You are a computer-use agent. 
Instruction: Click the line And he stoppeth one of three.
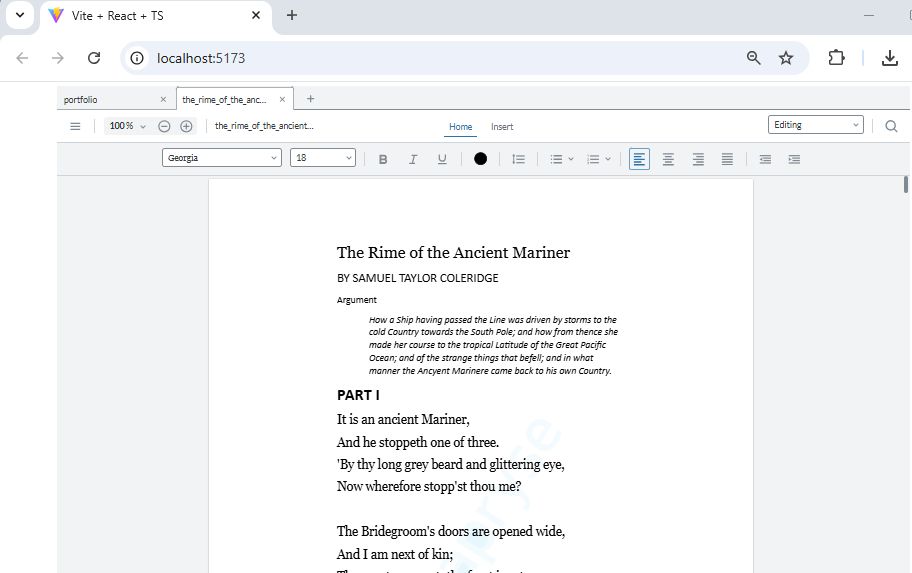tap(418, 442)
